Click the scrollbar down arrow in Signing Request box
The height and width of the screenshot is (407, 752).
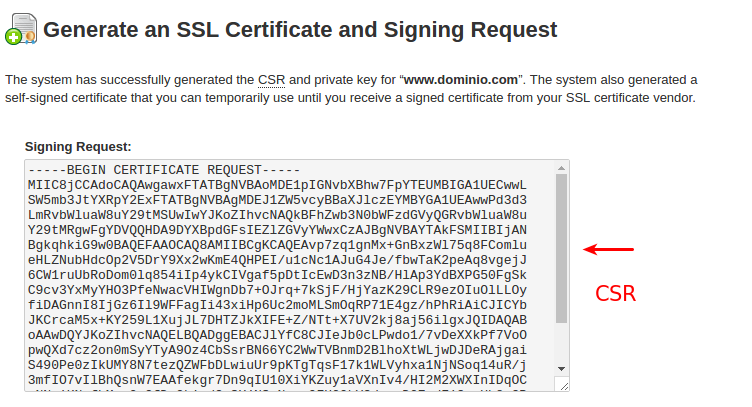pyautogui.click(x=562, y=369)
